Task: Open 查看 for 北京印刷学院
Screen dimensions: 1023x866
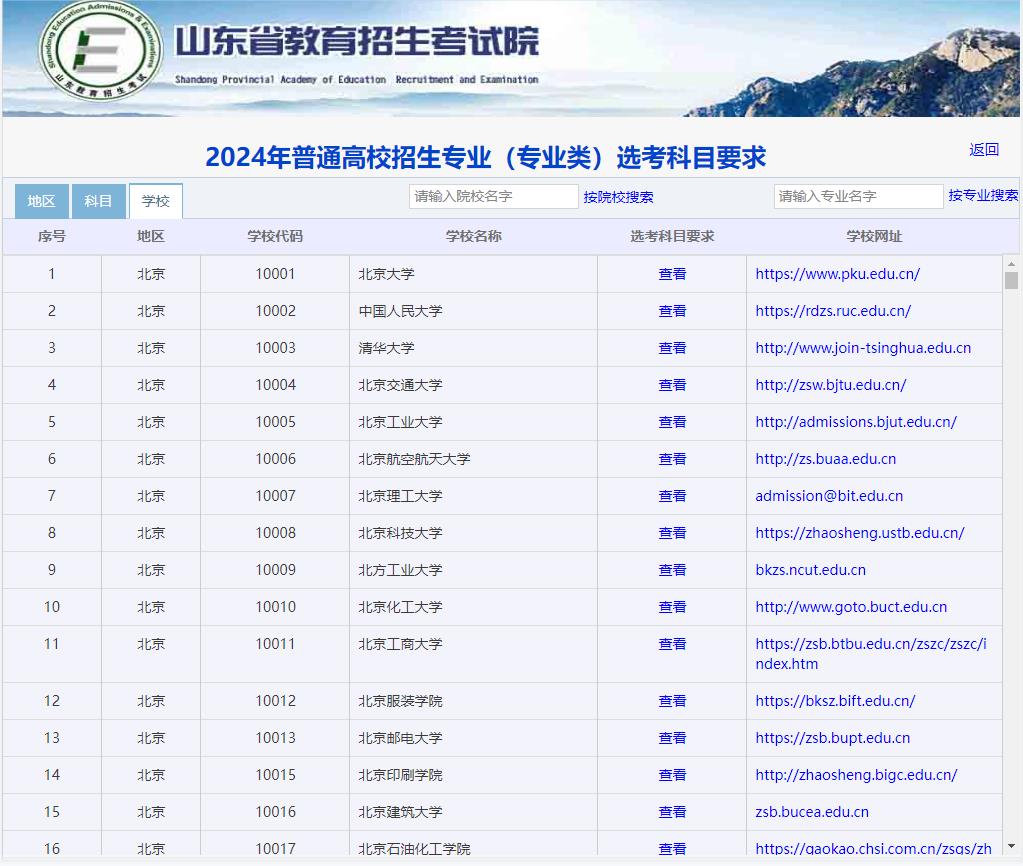Action: [672, 775]
